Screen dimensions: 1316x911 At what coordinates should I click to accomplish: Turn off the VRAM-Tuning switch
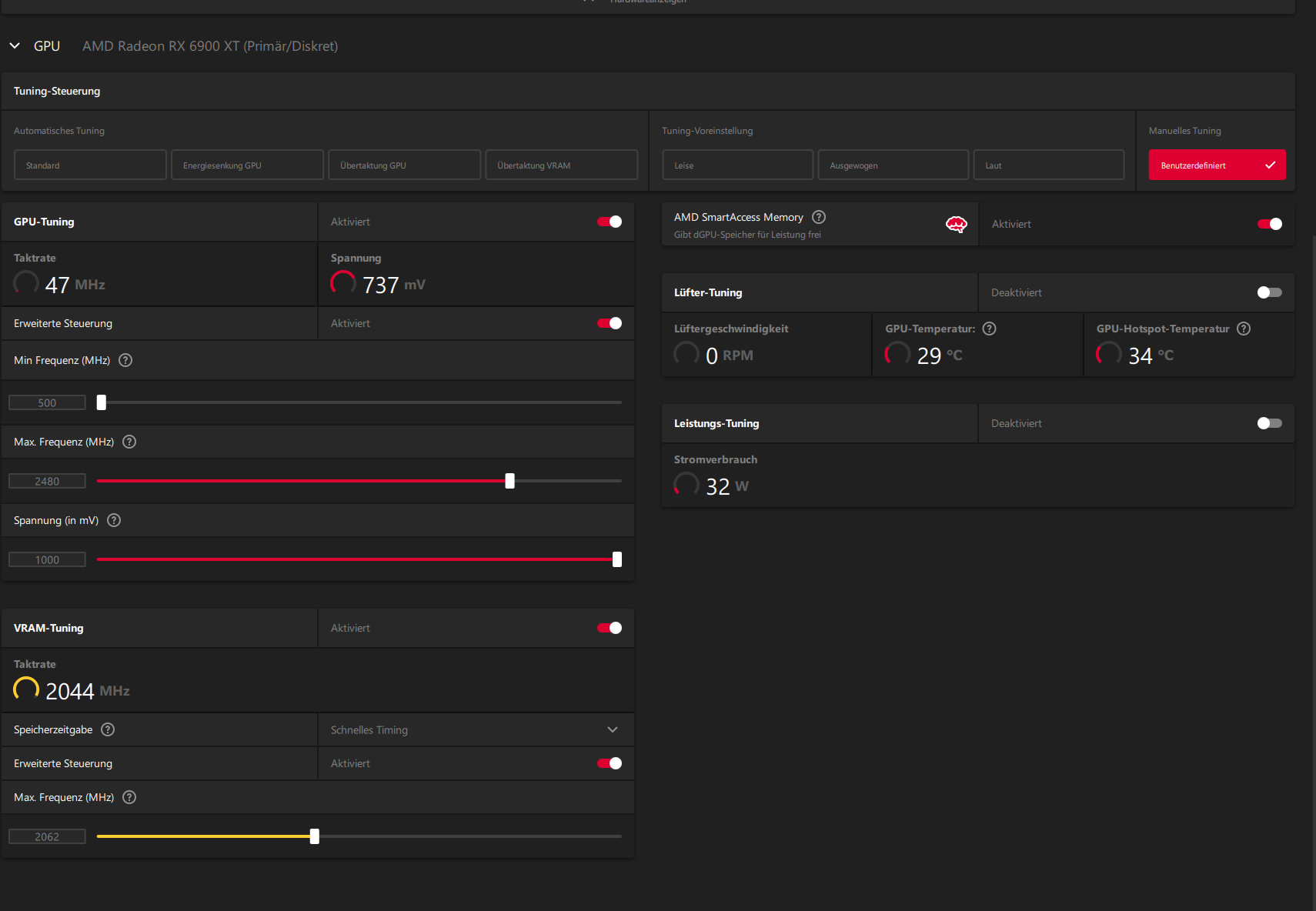tap(610, 628)
